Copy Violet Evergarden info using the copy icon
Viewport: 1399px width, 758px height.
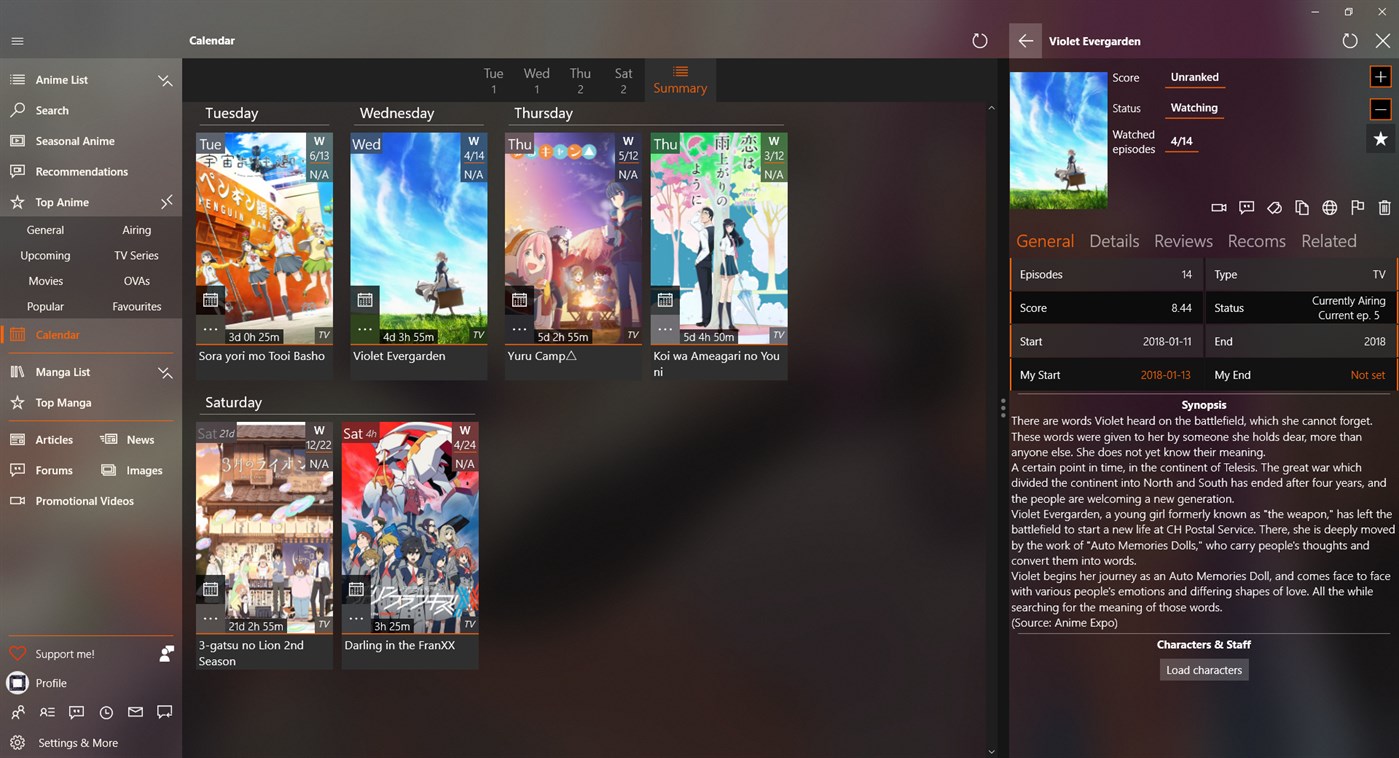1302,207
